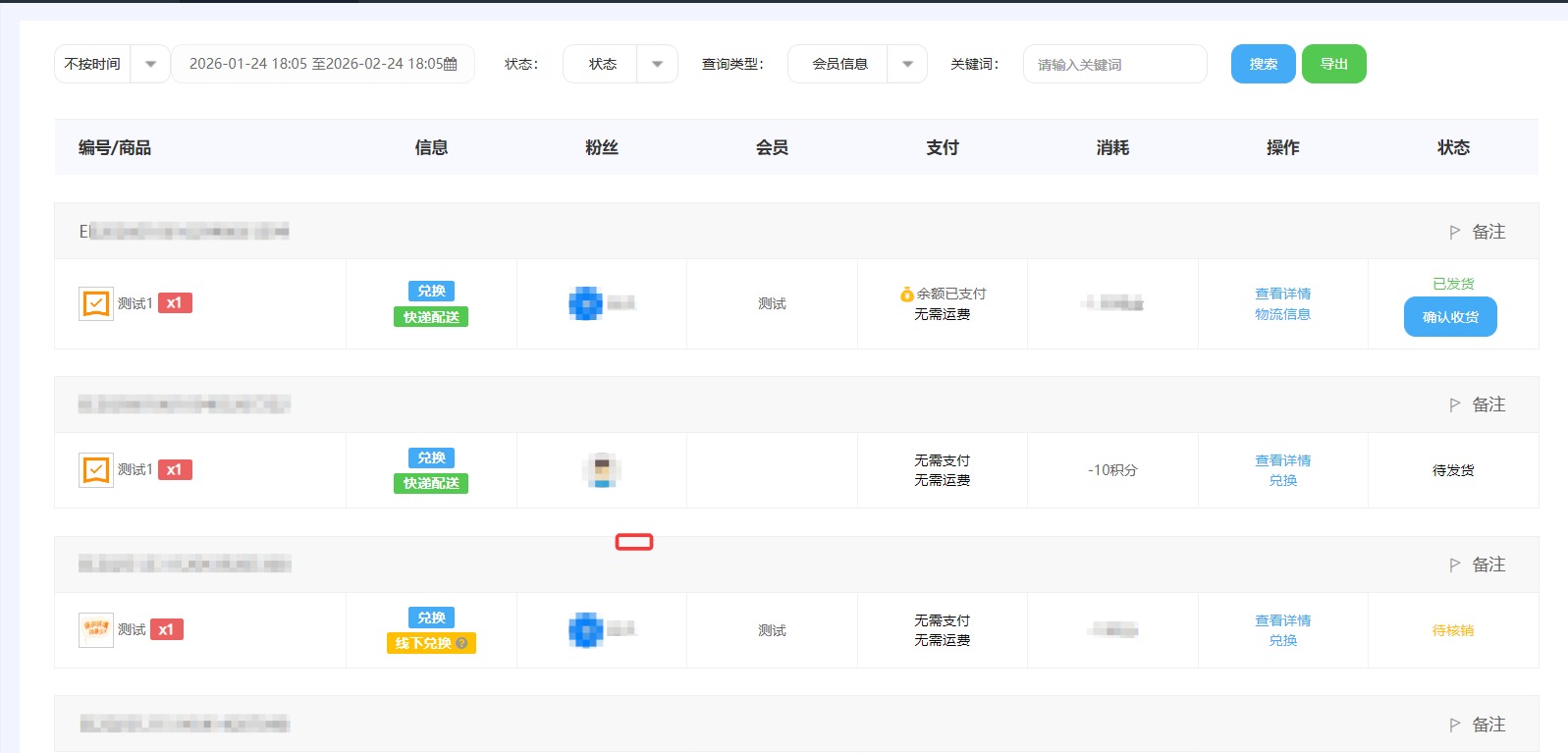
Task: Click fan avatar in the 待发货 order row
Action: (602, 470)
